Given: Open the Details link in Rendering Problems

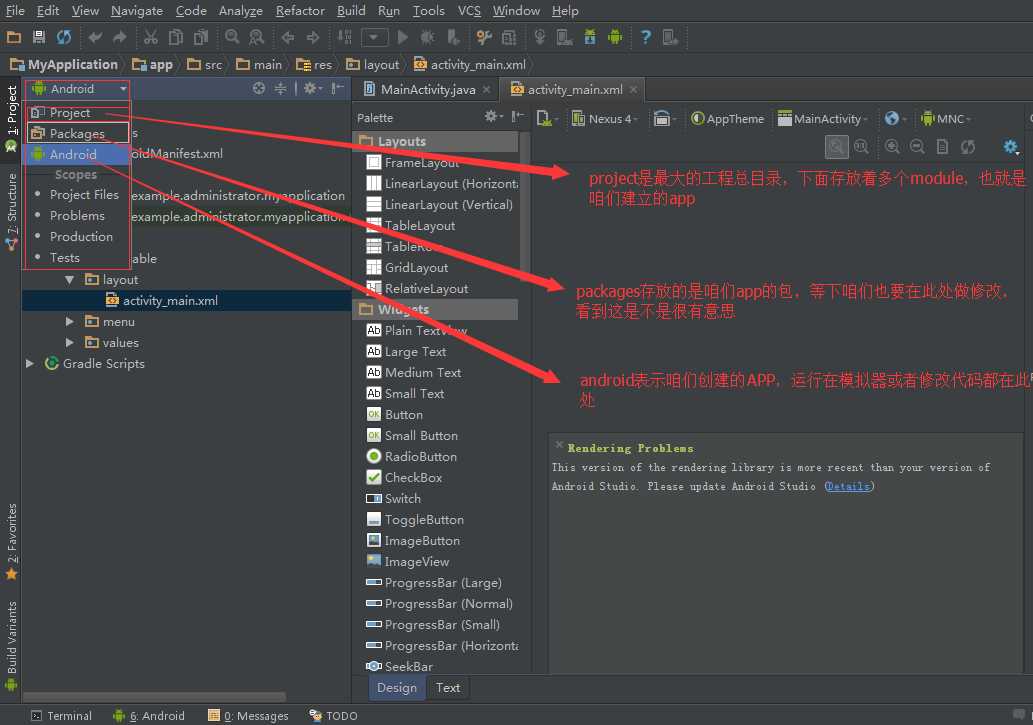Looking at the screenshot, I should pos(849,486).
